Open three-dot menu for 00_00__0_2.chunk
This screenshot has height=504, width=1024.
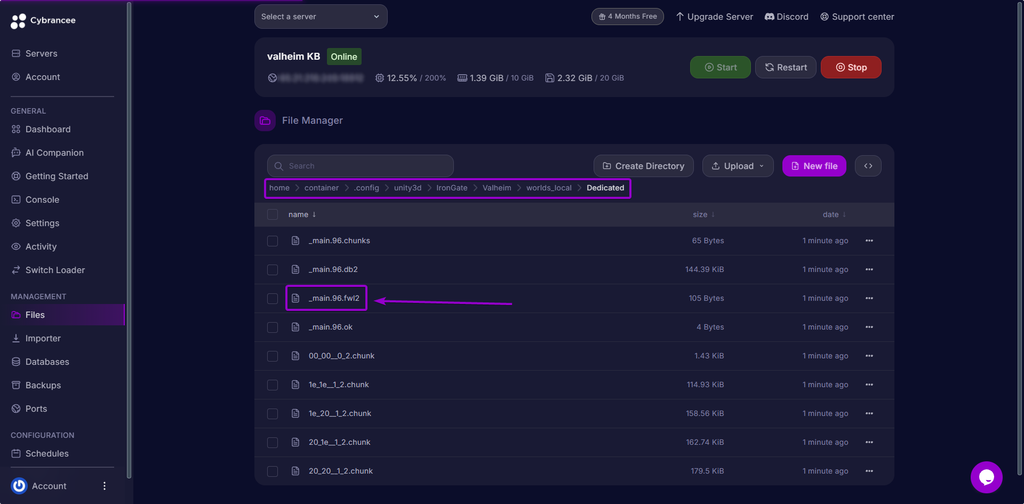pos(869,356)
